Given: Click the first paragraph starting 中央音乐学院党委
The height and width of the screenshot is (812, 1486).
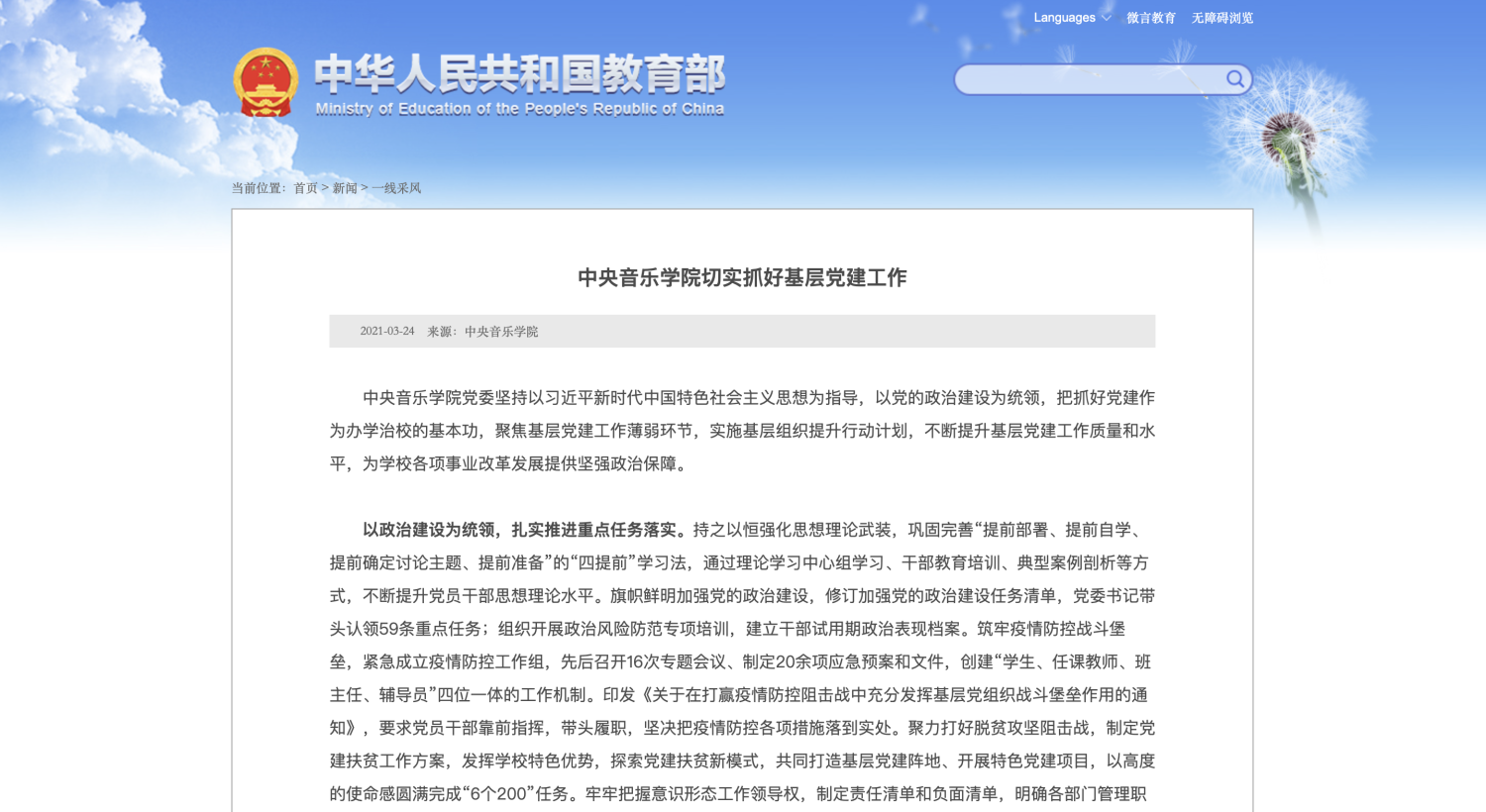Looking at the screenshot, I should [x=742, y=431].
